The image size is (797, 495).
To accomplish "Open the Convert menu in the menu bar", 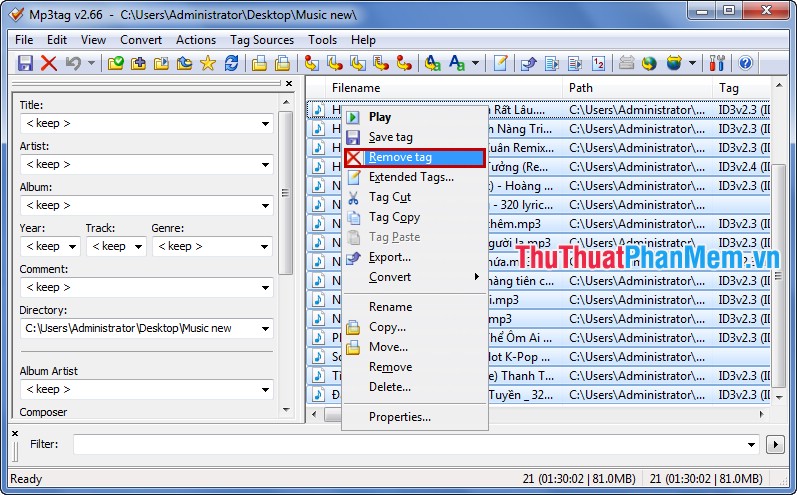I will tap(141, 40).
